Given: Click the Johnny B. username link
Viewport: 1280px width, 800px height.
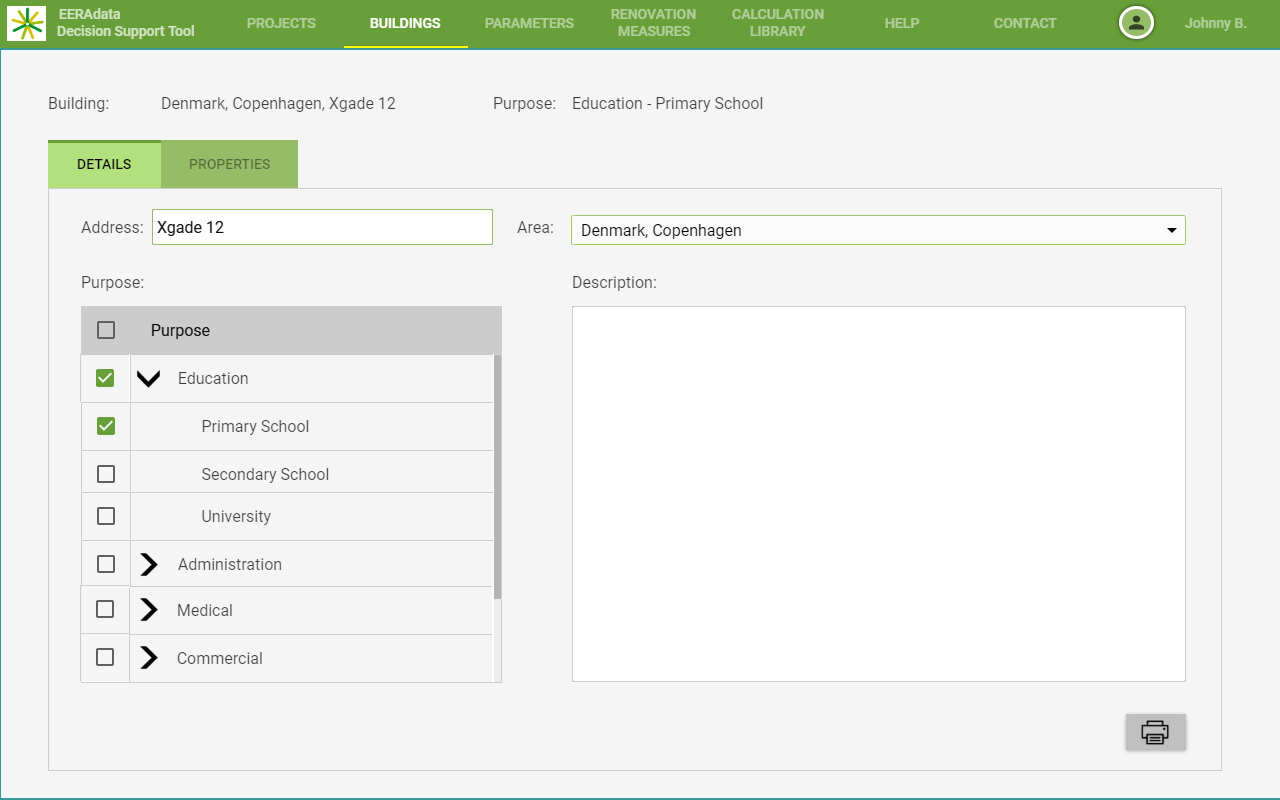Looking at the screenshot, I should pyautogui.click(x=1215, y=23).
